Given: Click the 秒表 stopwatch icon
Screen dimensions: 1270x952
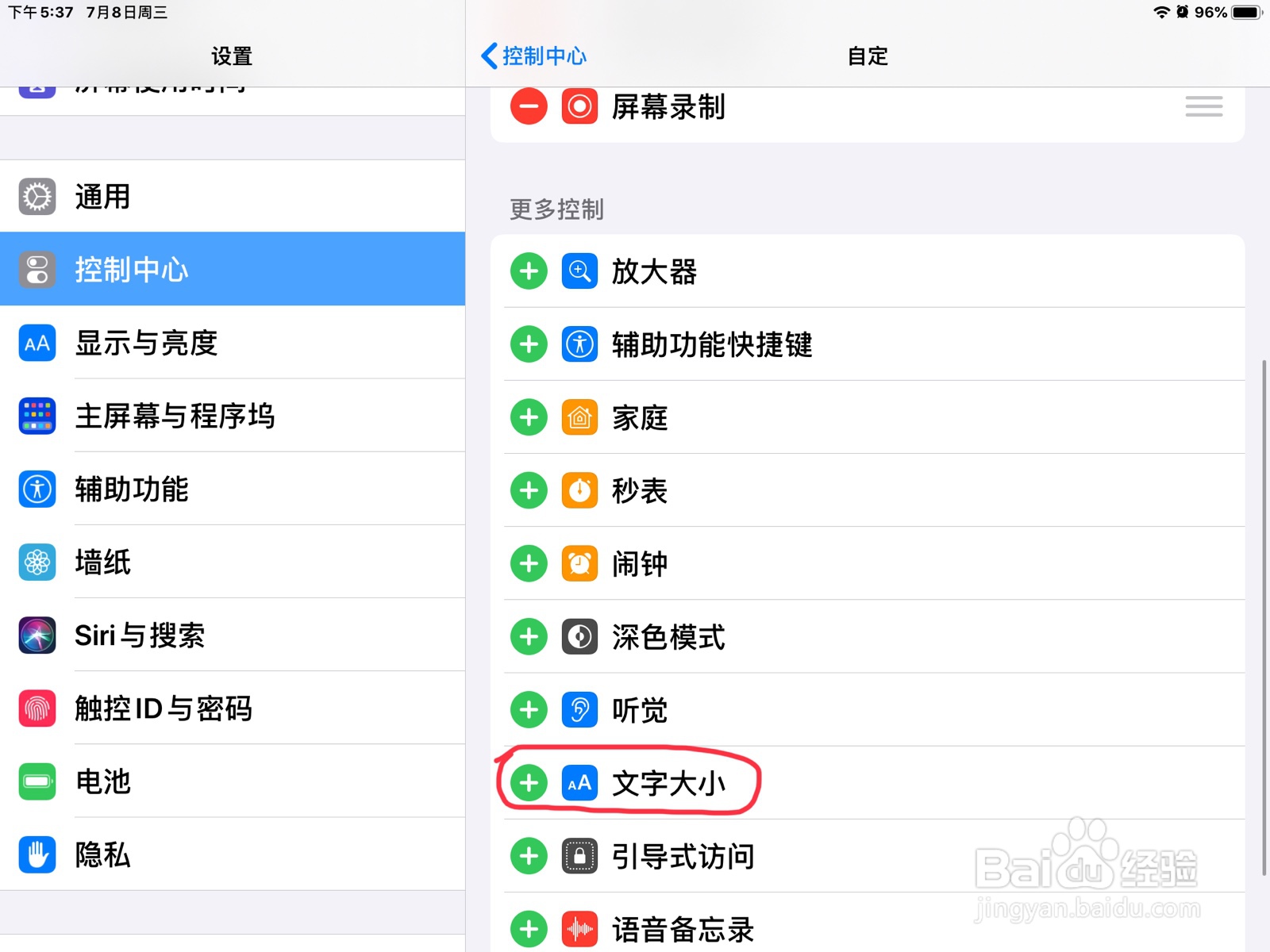Looking at the screenshot, I should click(x=579, y=490).
